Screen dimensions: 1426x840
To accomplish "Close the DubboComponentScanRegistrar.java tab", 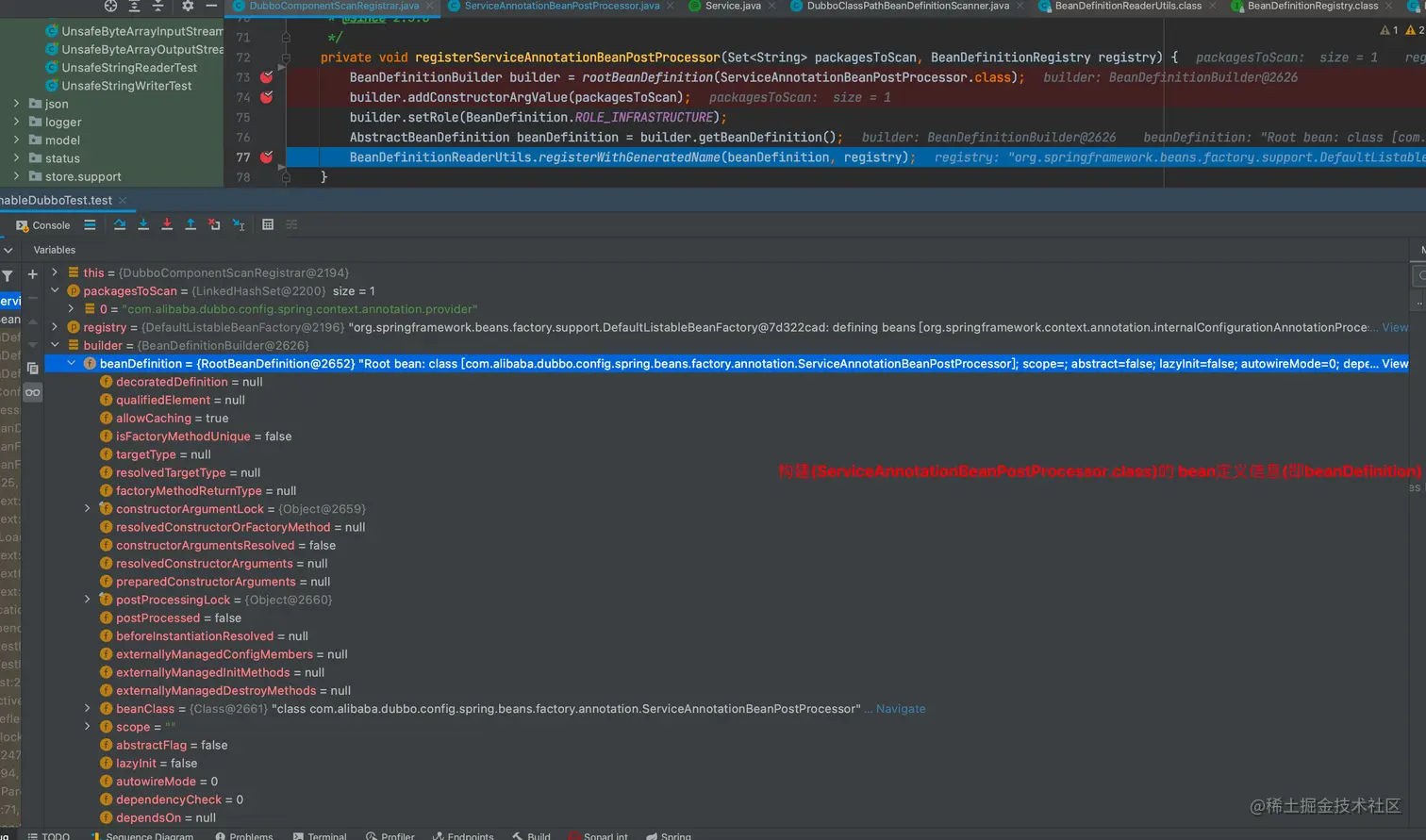I will click(429, 6).
